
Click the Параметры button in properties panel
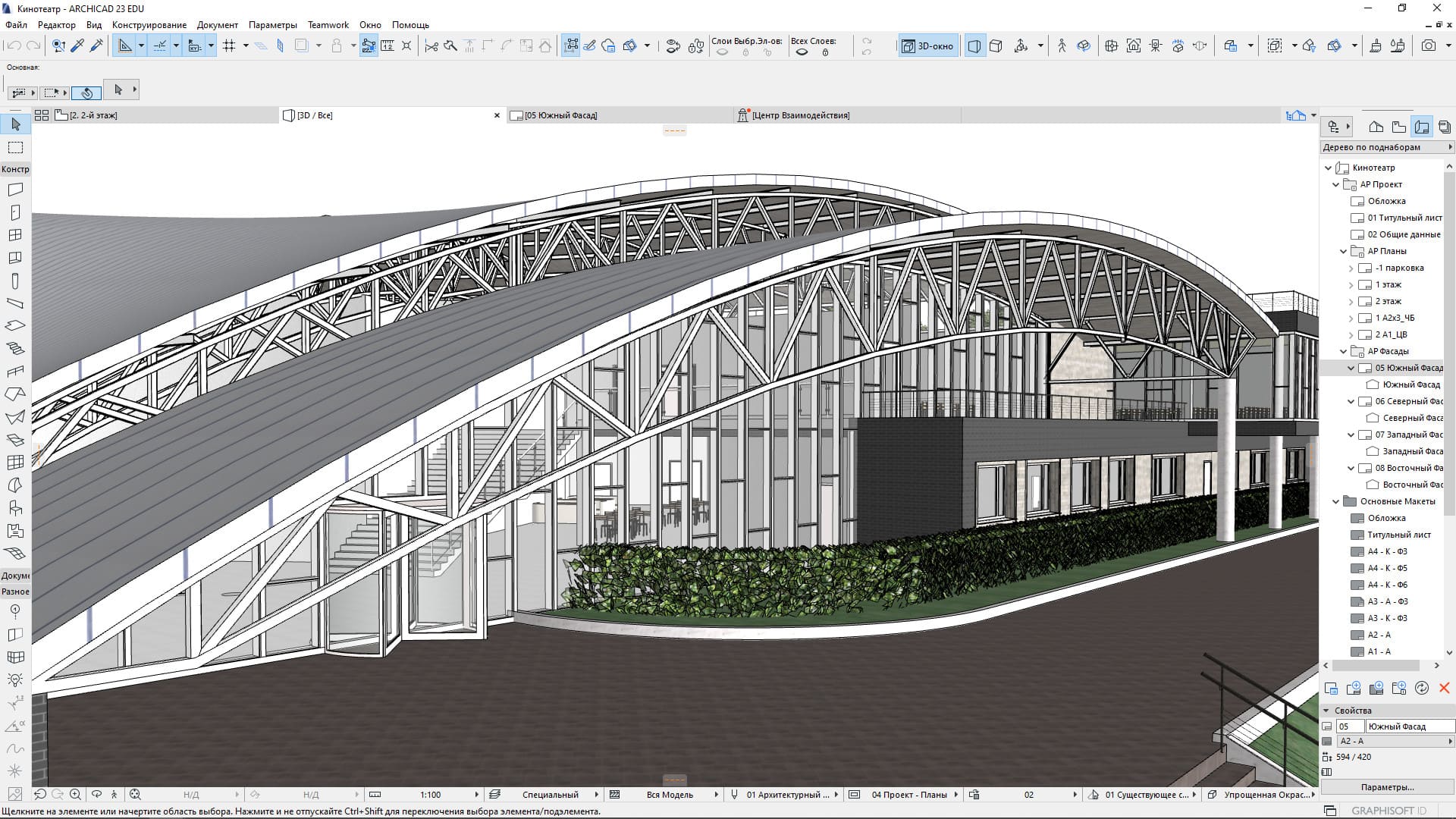1388,789
